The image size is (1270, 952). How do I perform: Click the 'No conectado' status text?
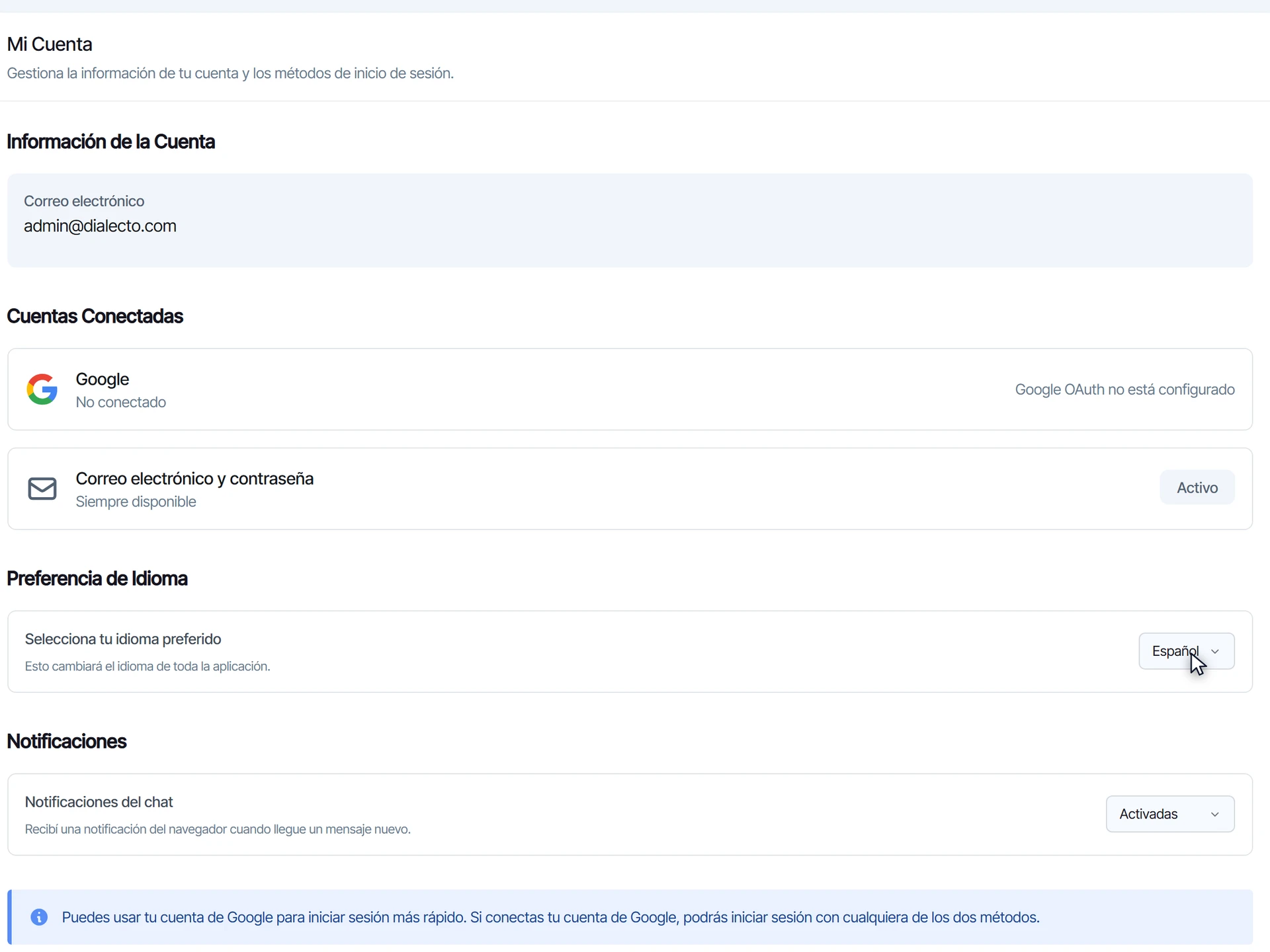pos(120,402)
